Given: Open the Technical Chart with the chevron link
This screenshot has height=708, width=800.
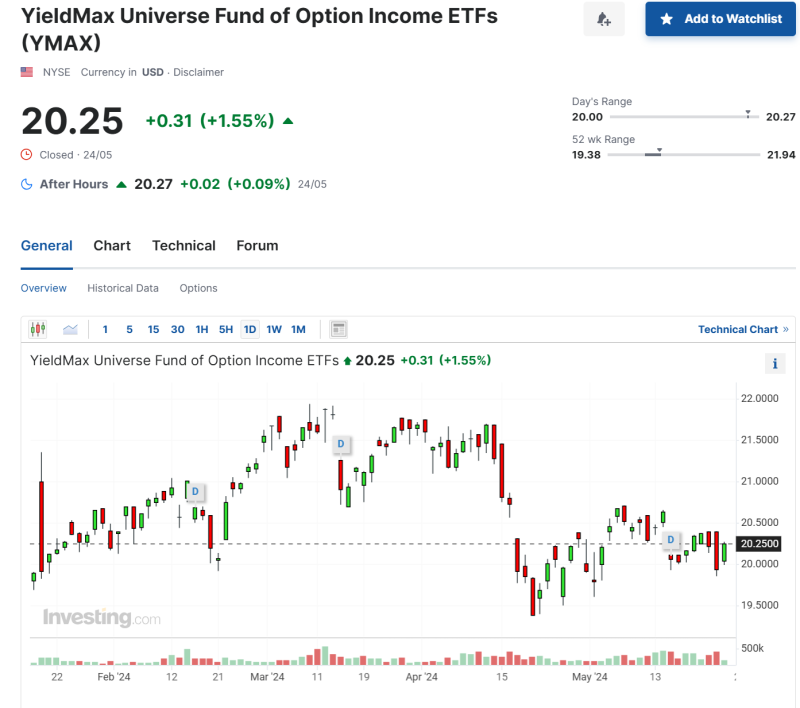Looking at the screenshot, I should tap(744, 329).
